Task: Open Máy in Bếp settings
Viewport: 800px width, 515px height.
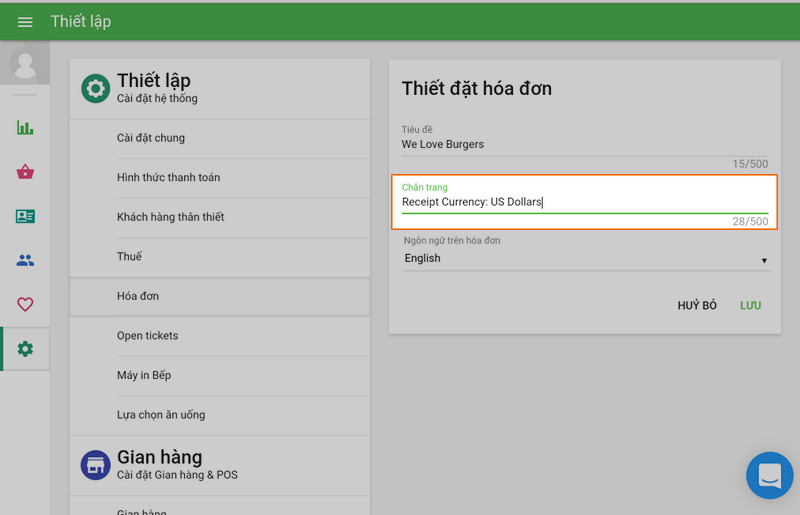Action: pyautogui.click(x=144, y=375)
